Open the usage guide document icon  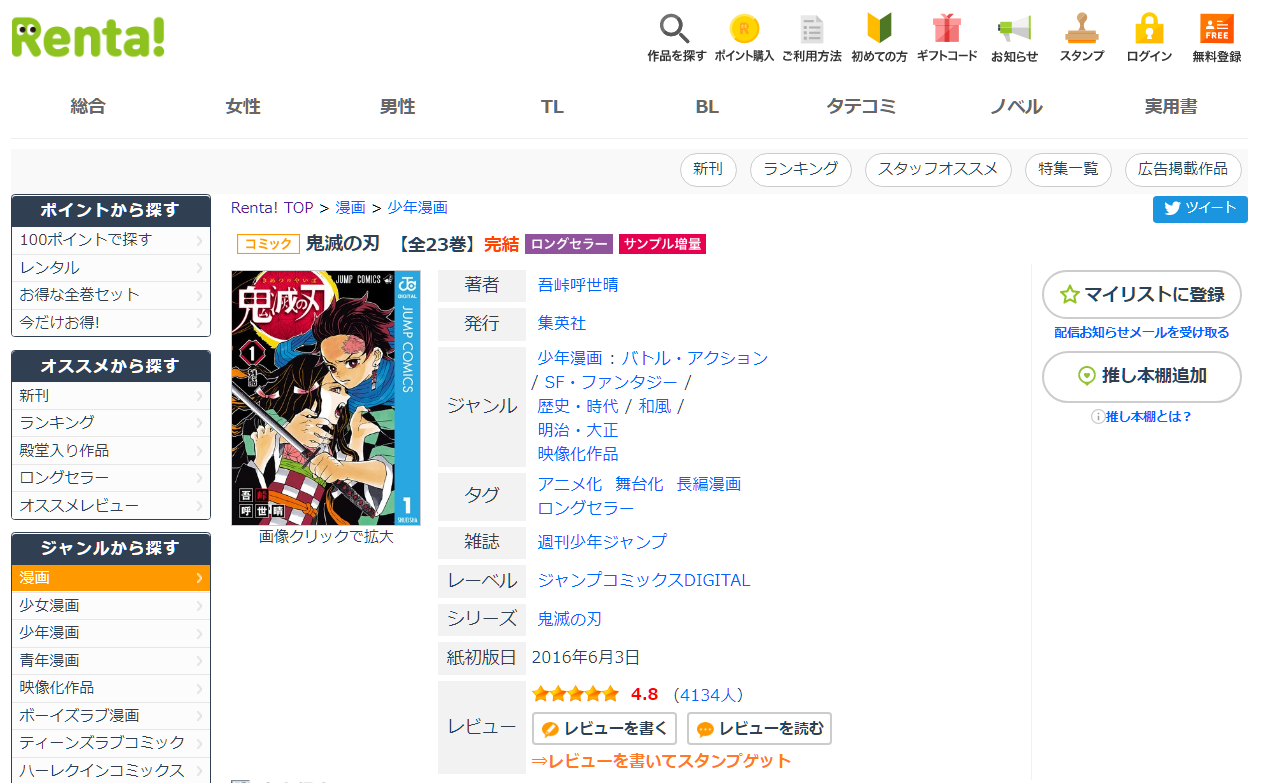click(811, 30)
